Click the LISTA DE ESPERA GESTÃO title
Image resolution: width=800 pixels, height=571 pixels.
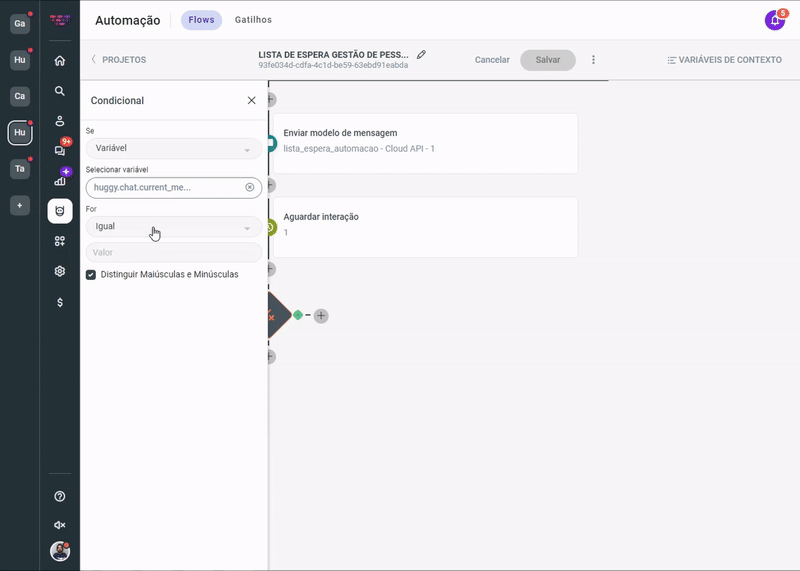point(333,55)
